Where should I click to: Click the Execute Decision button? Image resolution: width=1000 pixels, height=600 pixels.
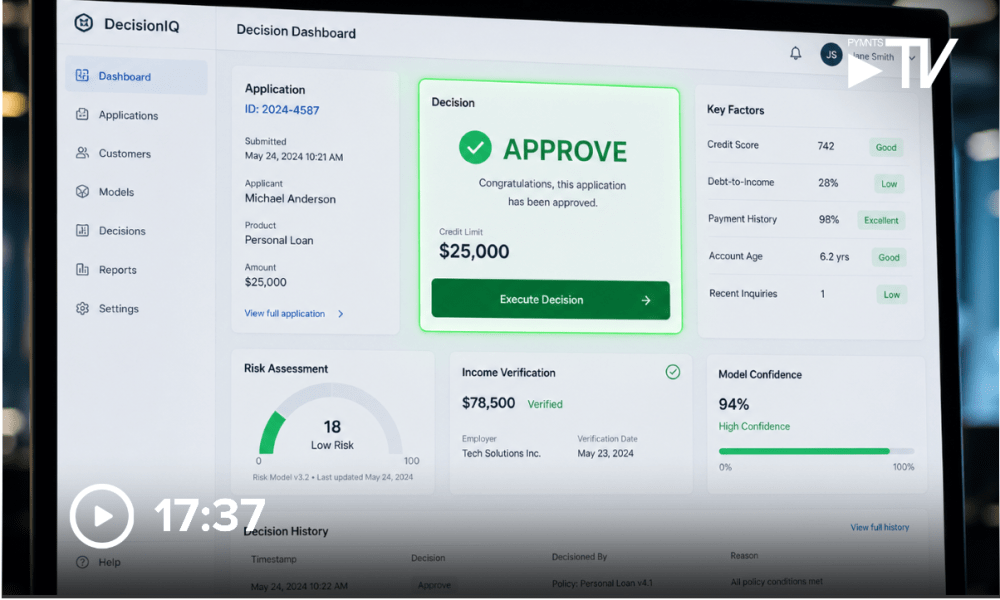coord(550,299)
